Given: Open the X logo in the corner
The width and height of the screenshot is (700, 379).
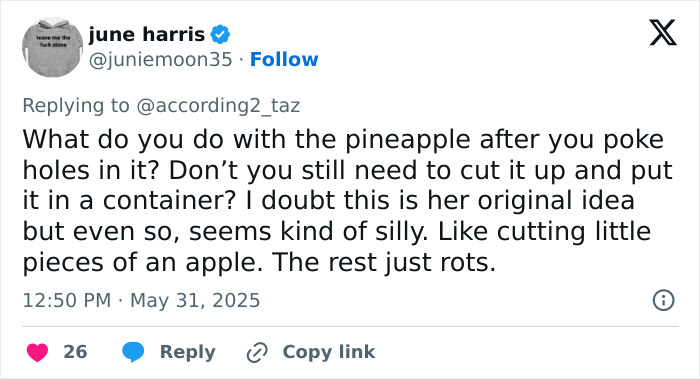Looking at the screenshot, I should (x=663, y=33).
